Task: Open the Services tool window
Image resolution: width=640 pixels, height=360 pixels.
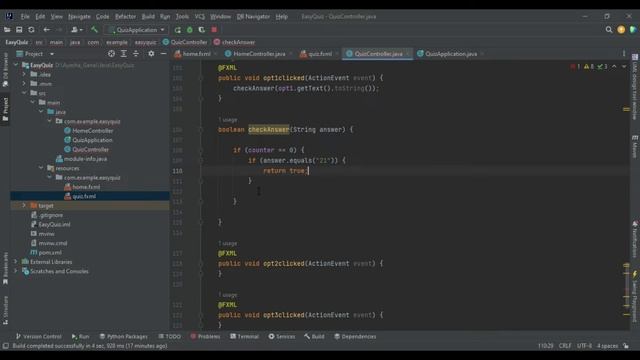Action: [x=282, y=337]
